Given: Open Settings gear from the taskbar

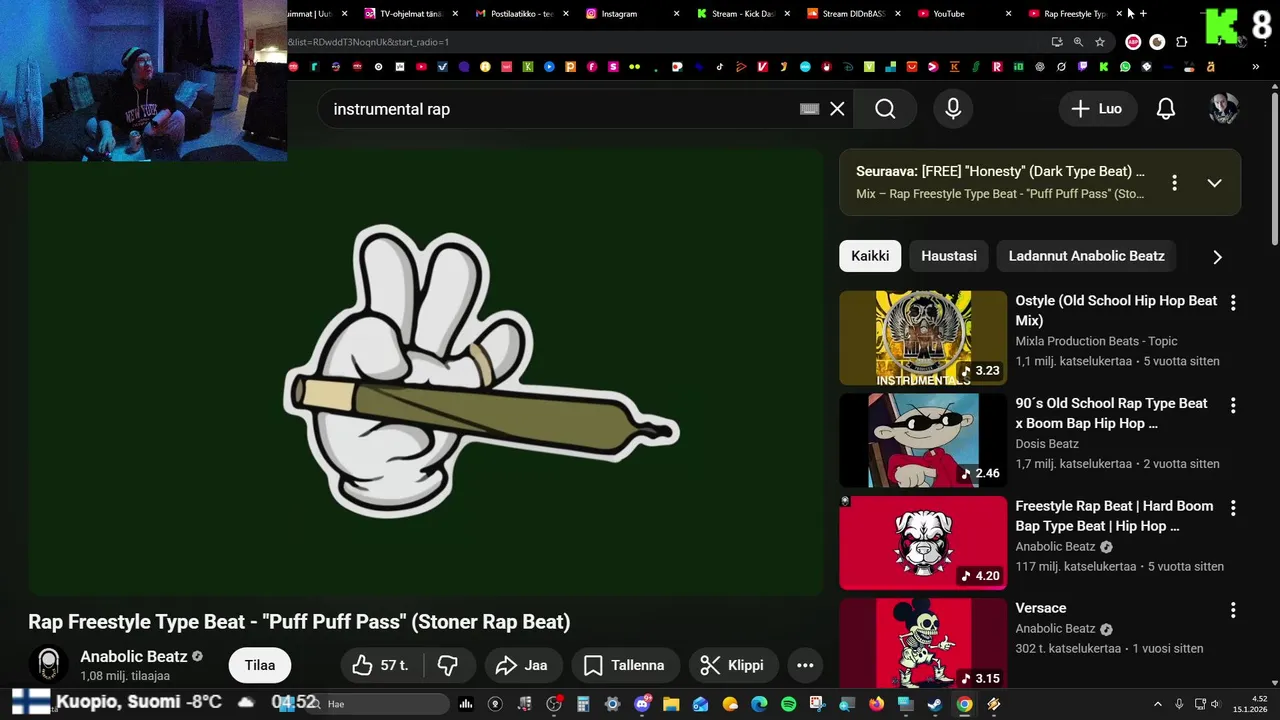Looking at the screenshot, I should click(612, 704).
